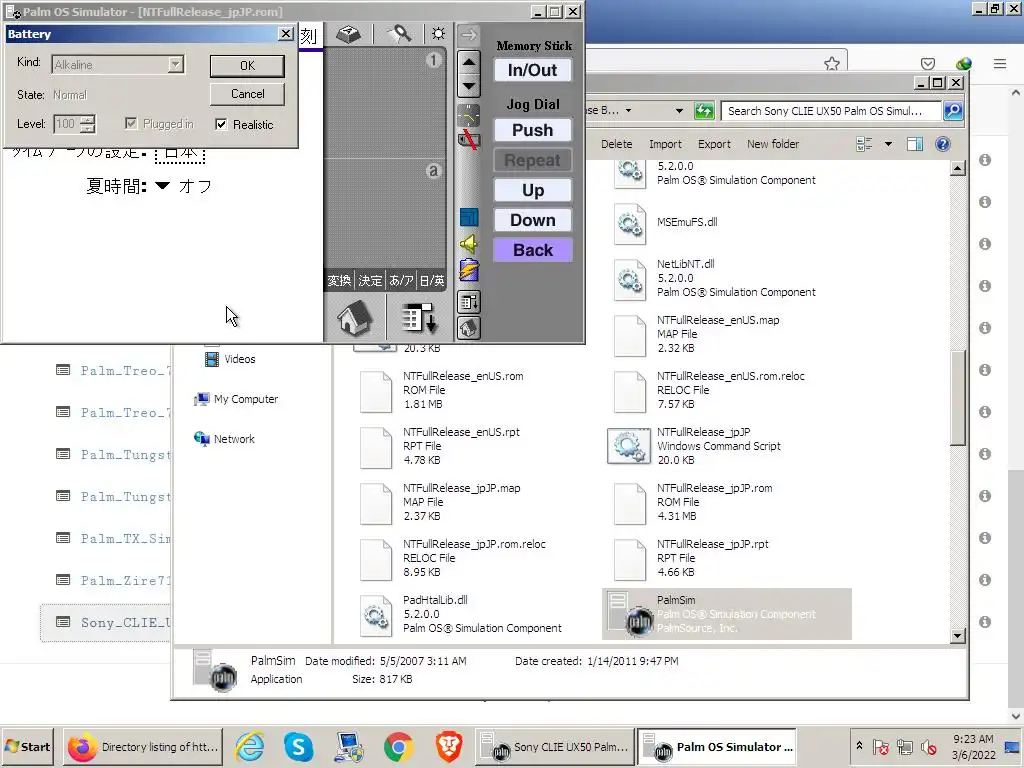Click the blue search magnifier button
The width and height of the screenshot is (1024, 768).
click(x=953, y=111)
